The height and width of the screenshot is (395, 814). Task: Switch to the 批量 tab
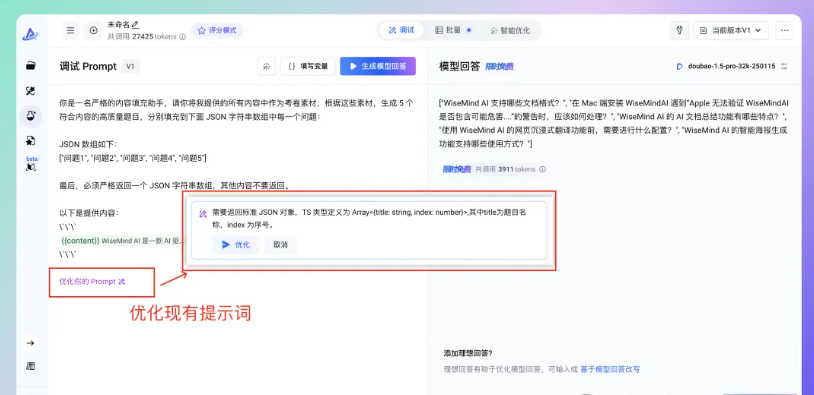[x=452, y=30]
